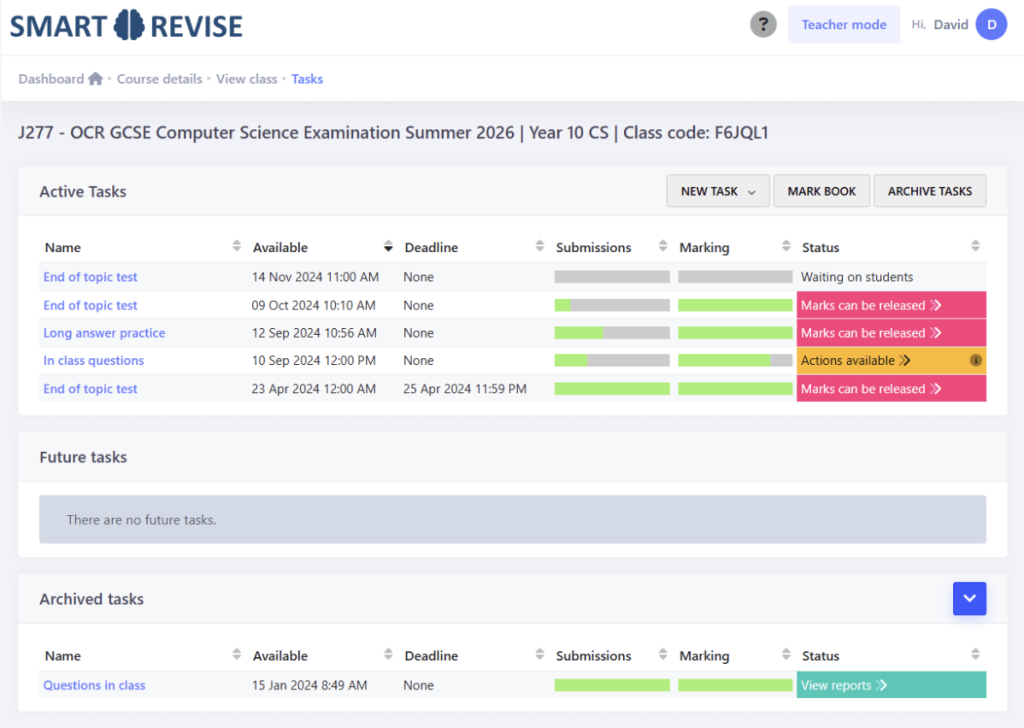Open the David user avatar icon
Screen dimensions: 1024x728
click(991, 25)
